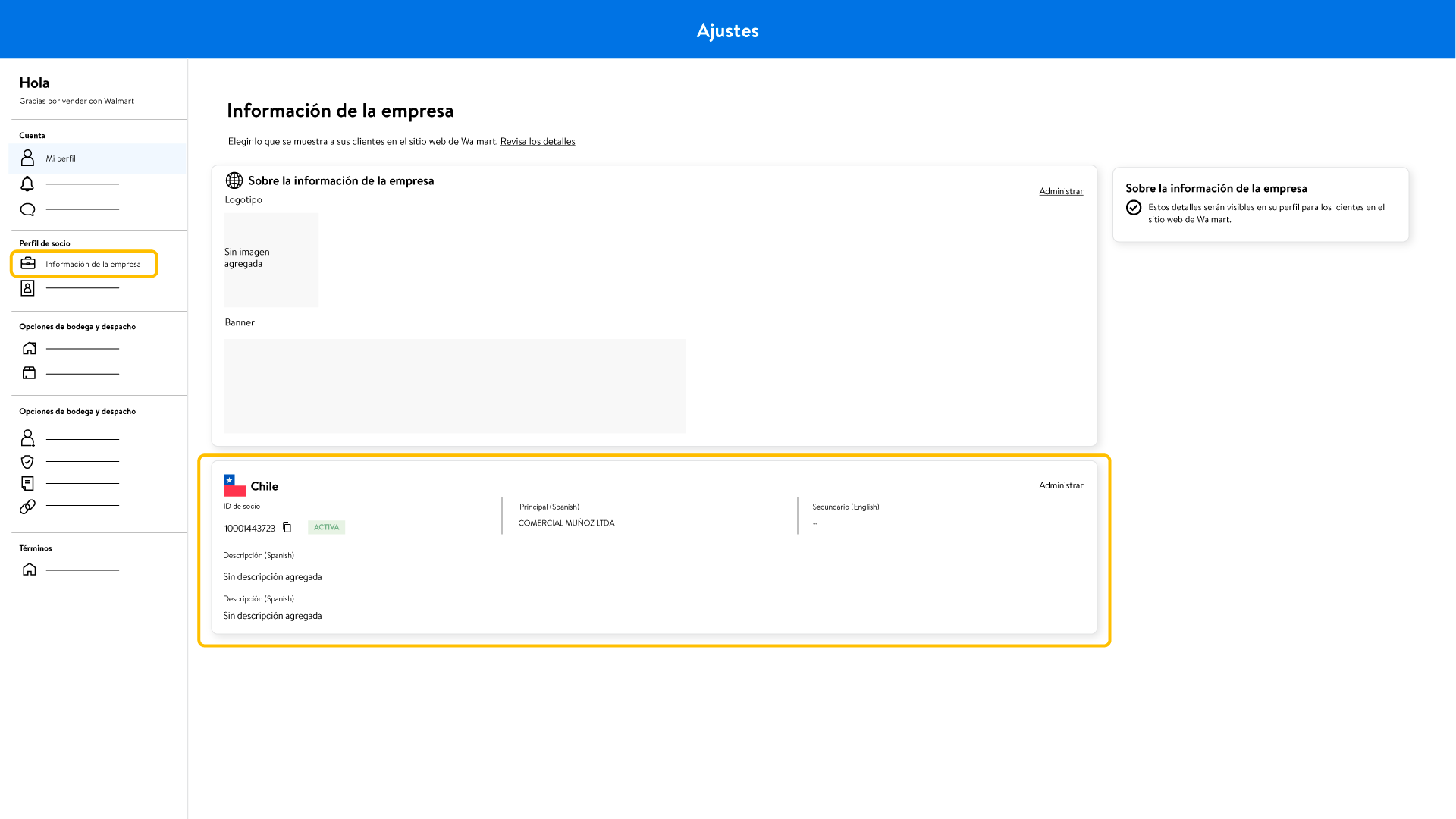Viewport: 1456px width, 819px height.
Task: Click the chain link icon in sidebar
Action: 27,506
